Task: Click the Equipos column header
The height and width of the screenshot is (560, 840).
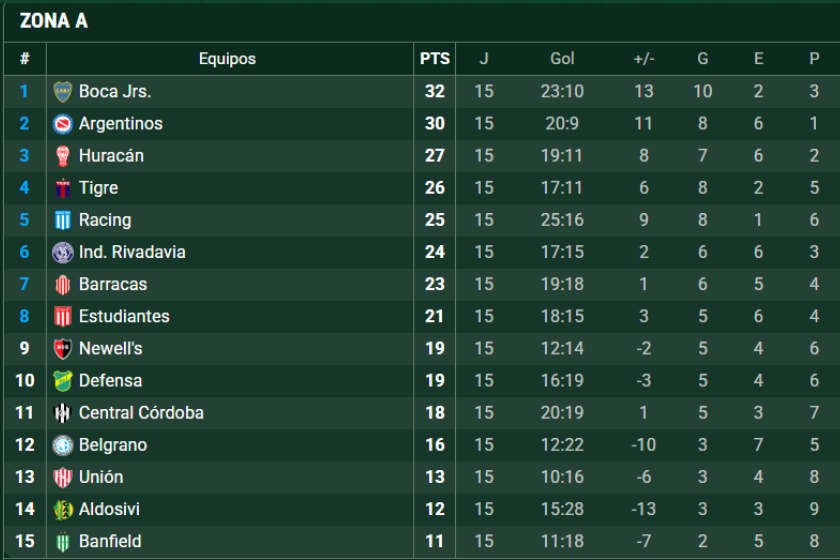Action: point(227,58)
